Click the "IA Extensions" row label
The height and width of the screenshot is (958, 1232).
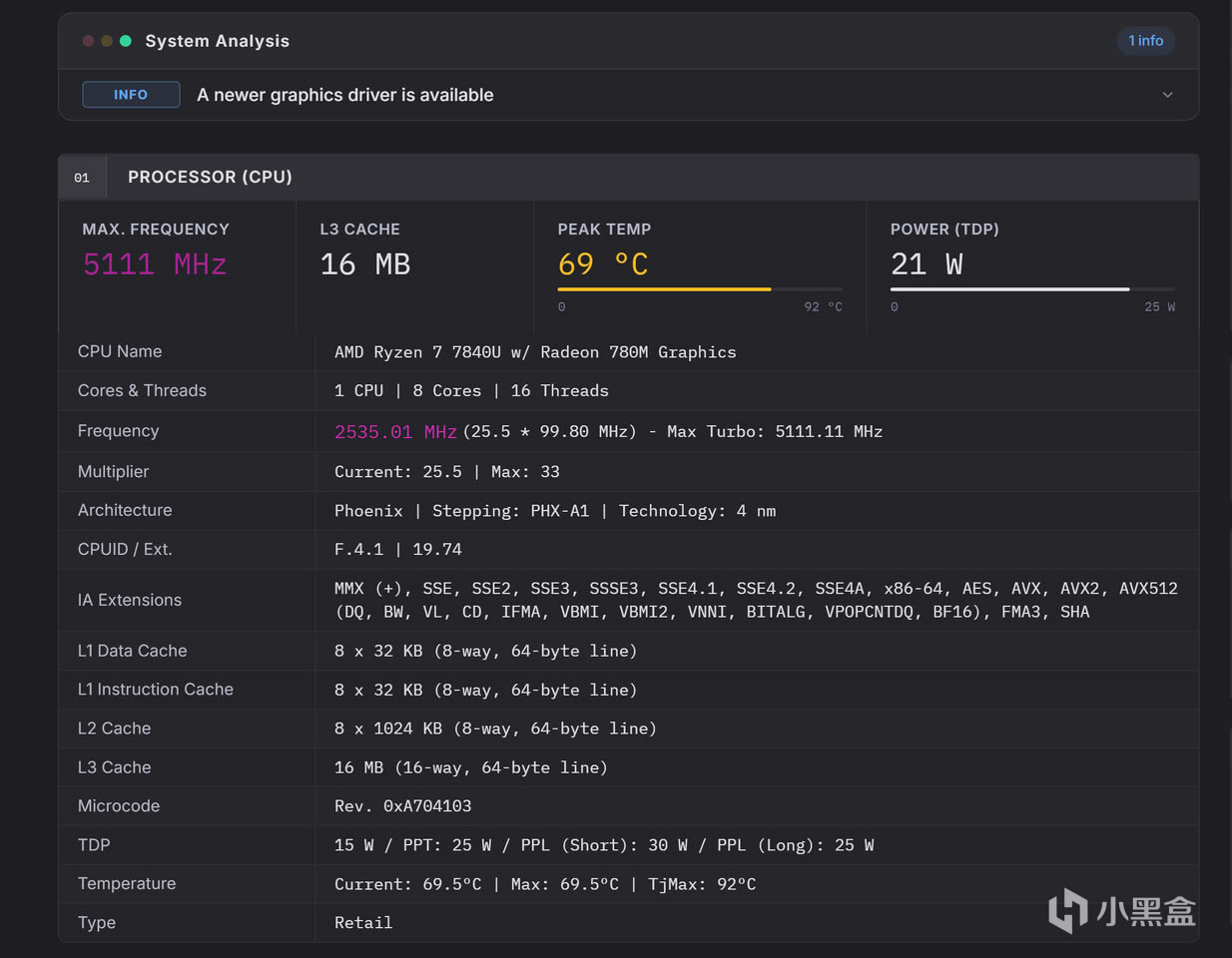coord(130,600)
